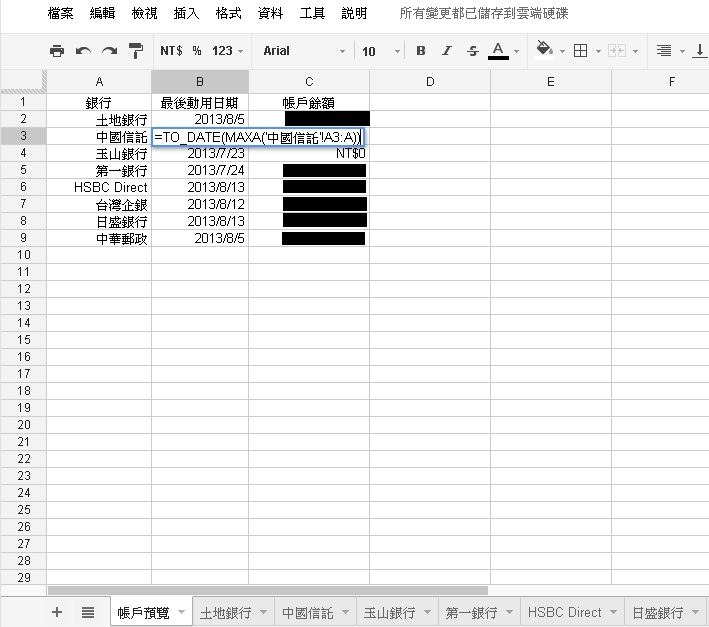Redo the last action
Viewport: 709px width, 627px height.
pos(109,51)
